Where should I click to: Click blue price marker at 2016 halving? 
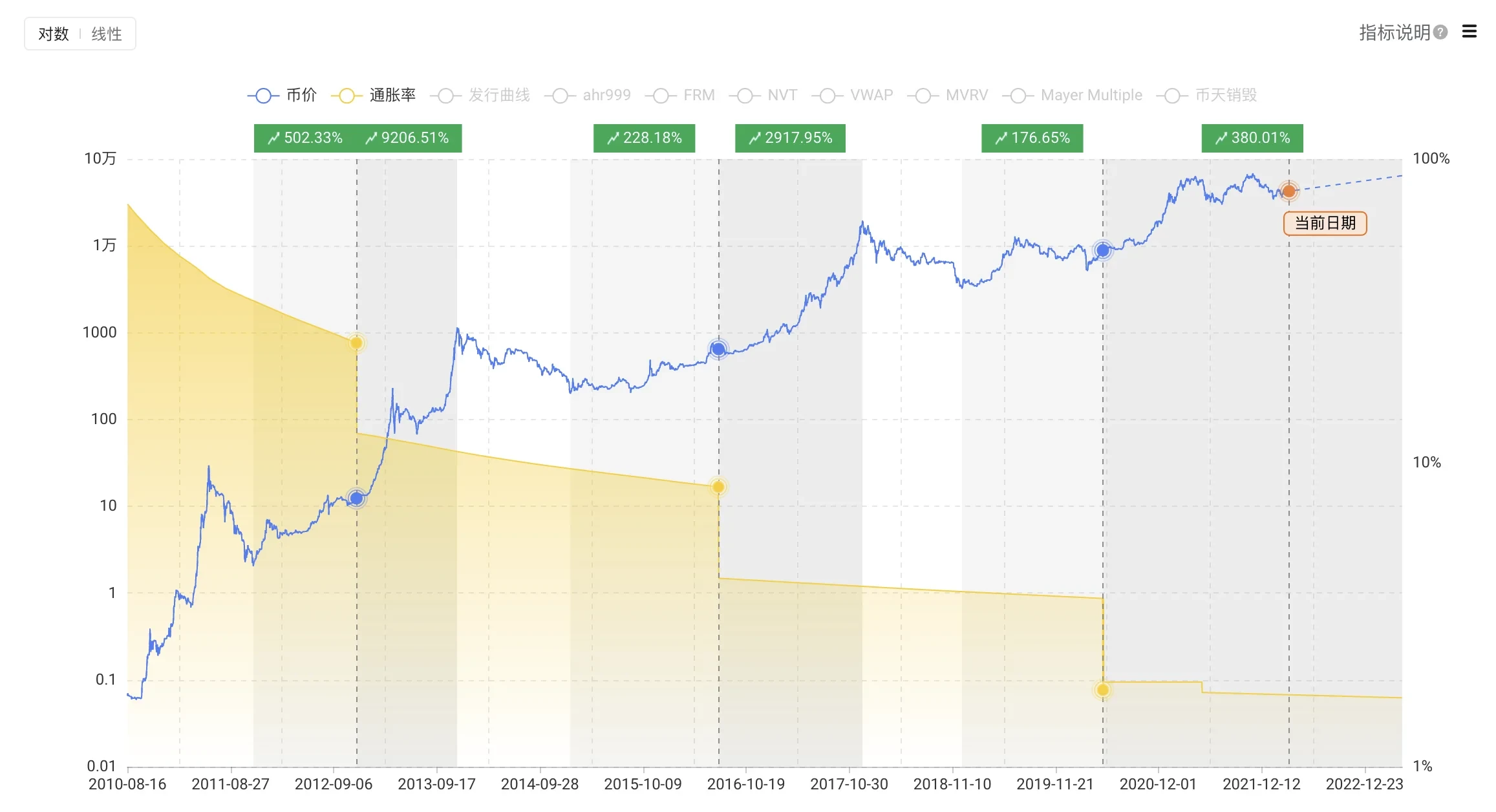718,349
